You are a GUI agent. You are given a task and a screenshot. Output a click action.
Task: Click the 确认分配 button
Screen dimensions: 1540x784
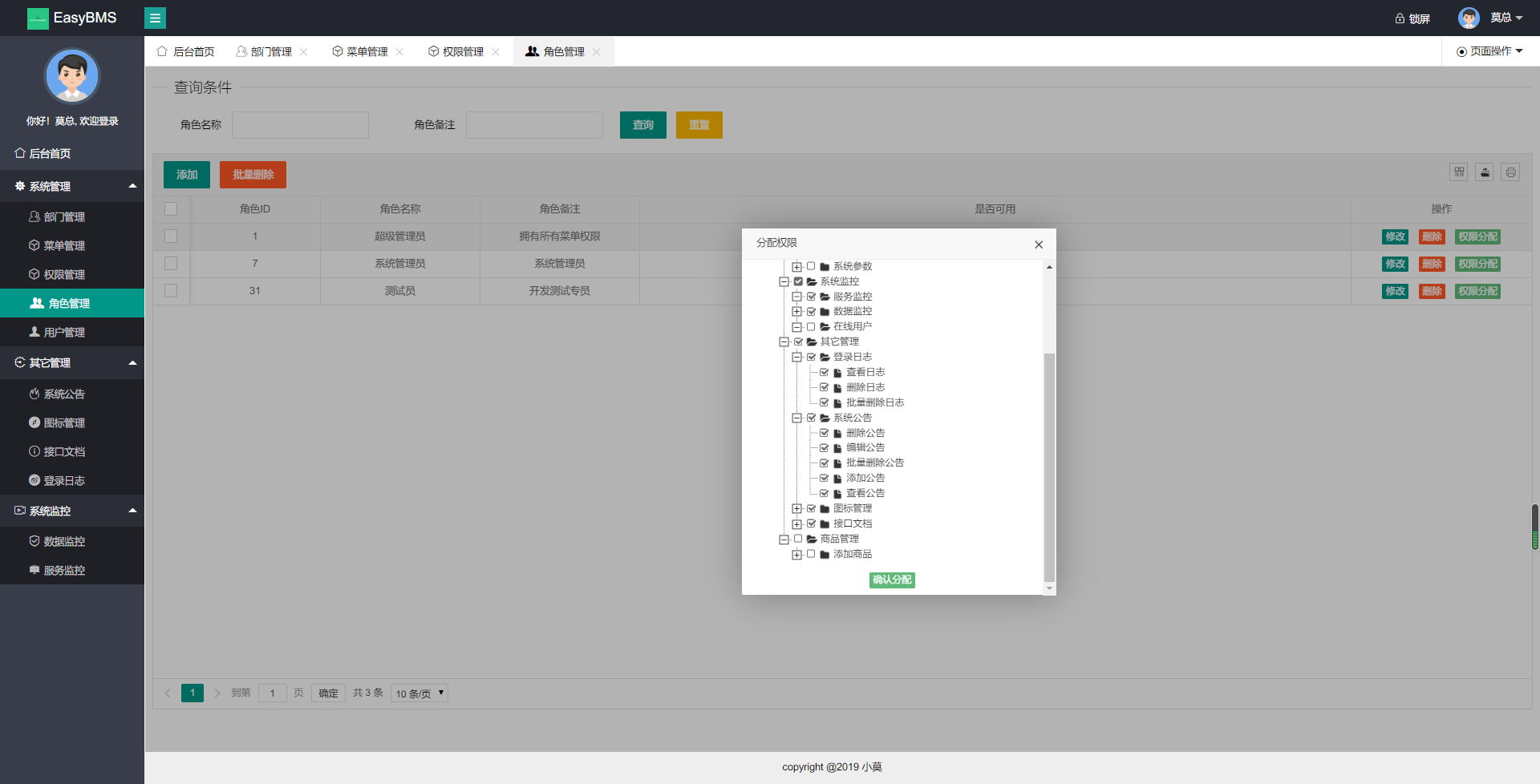[x=892, y=580]
